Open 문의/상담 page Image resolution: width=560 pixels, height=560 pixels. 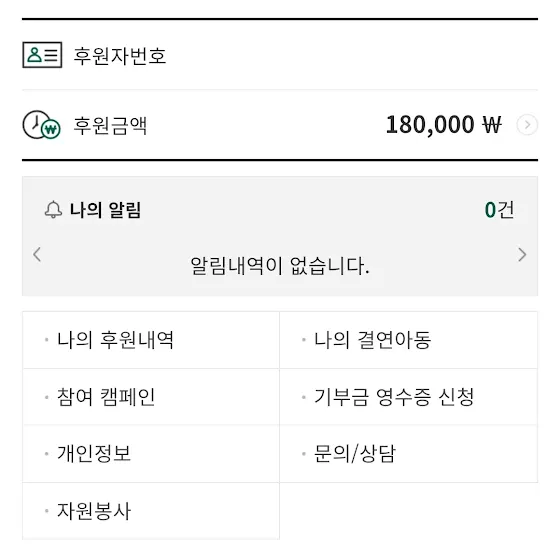pos(409,454)
